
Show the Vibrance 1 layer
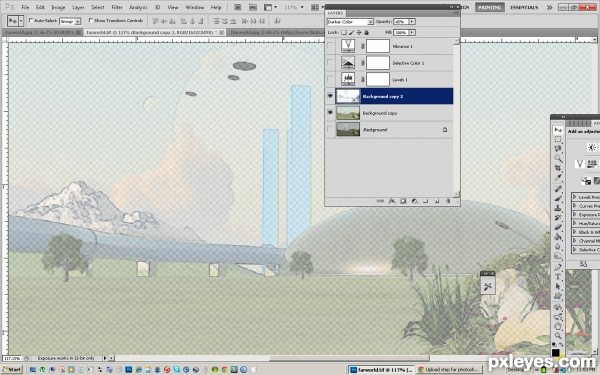pyautogui.click(x=330, y=46)
